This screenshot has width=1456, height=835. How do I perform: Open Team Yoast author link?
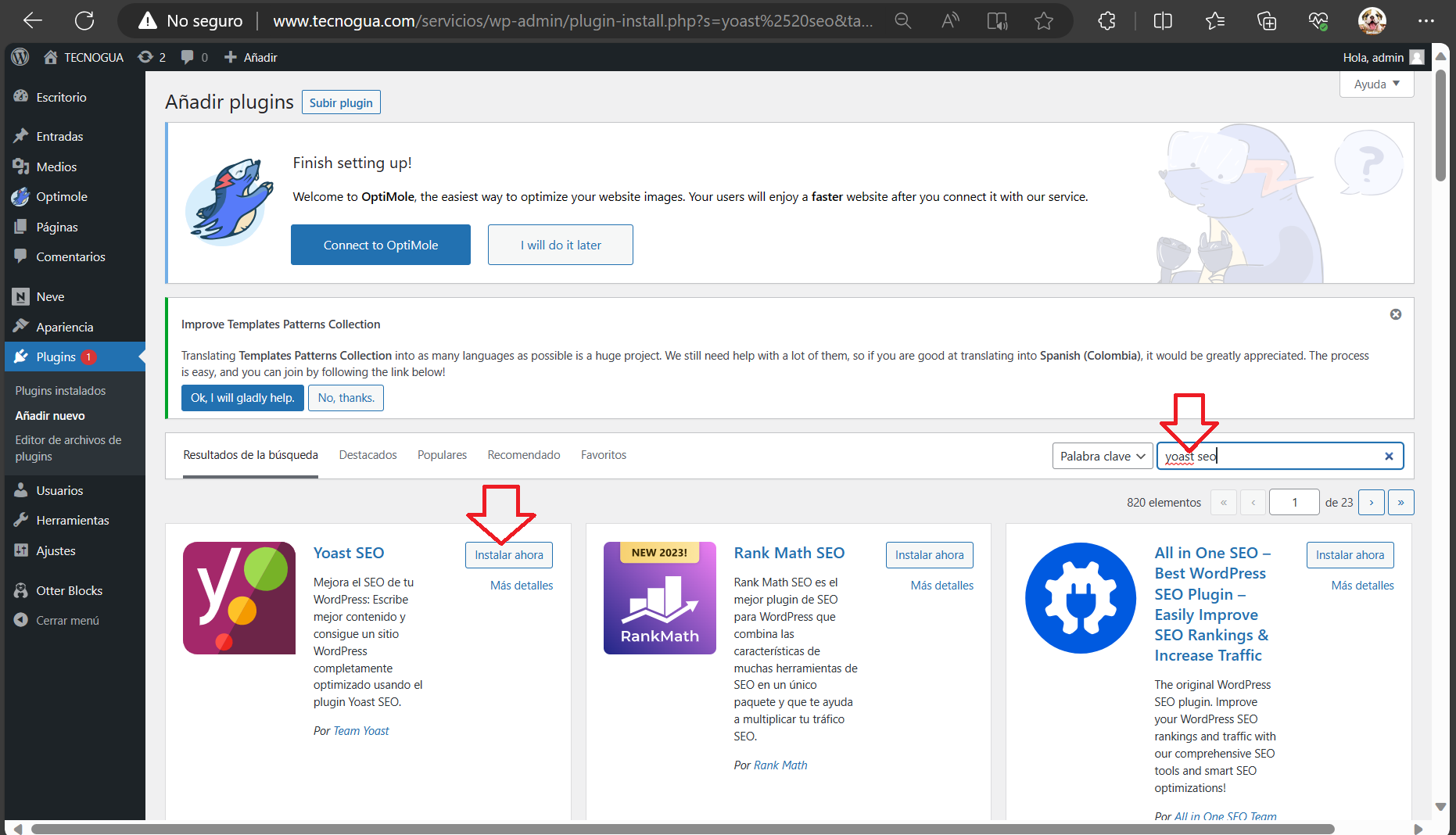(x=361, y=730)
